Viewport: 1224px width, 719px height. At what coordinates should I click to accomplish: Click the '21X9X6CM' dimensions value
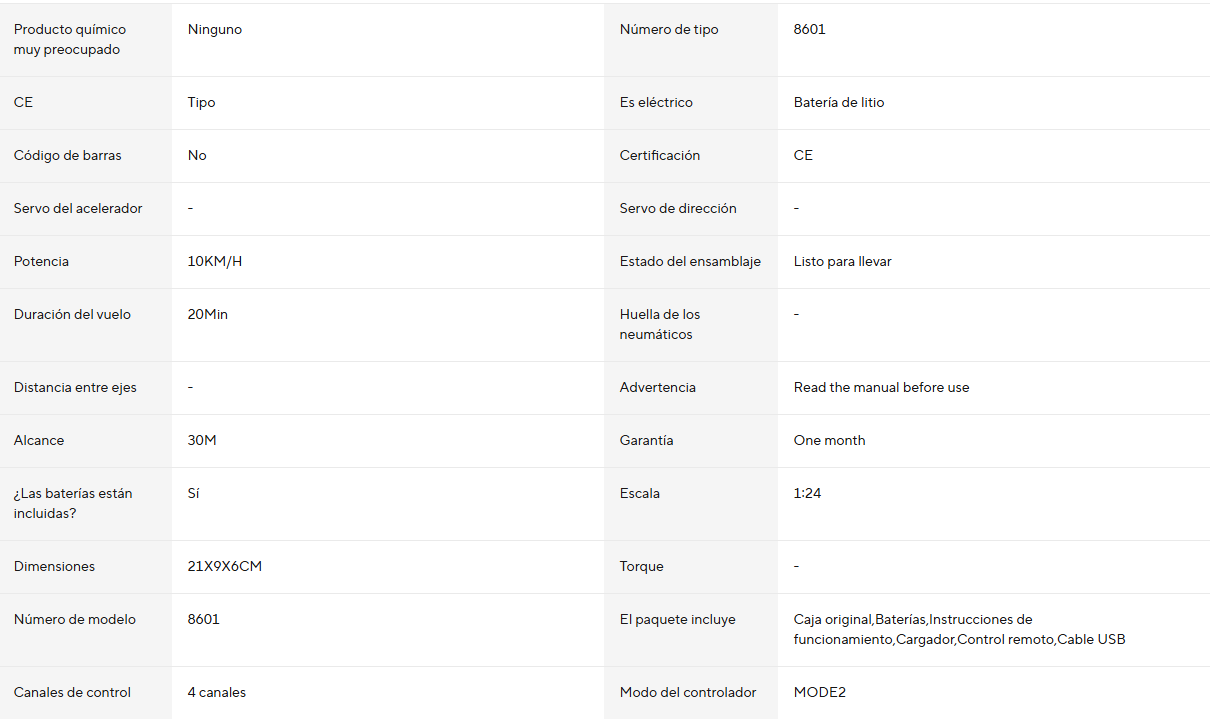click(224, 567)
